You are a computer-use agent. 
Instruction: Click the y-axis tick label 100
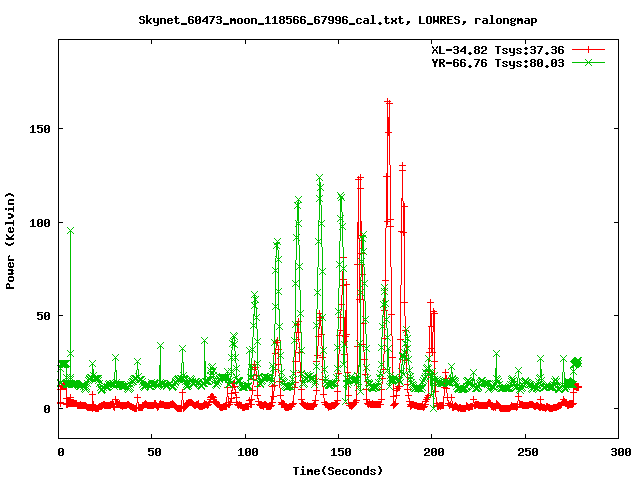40,223
